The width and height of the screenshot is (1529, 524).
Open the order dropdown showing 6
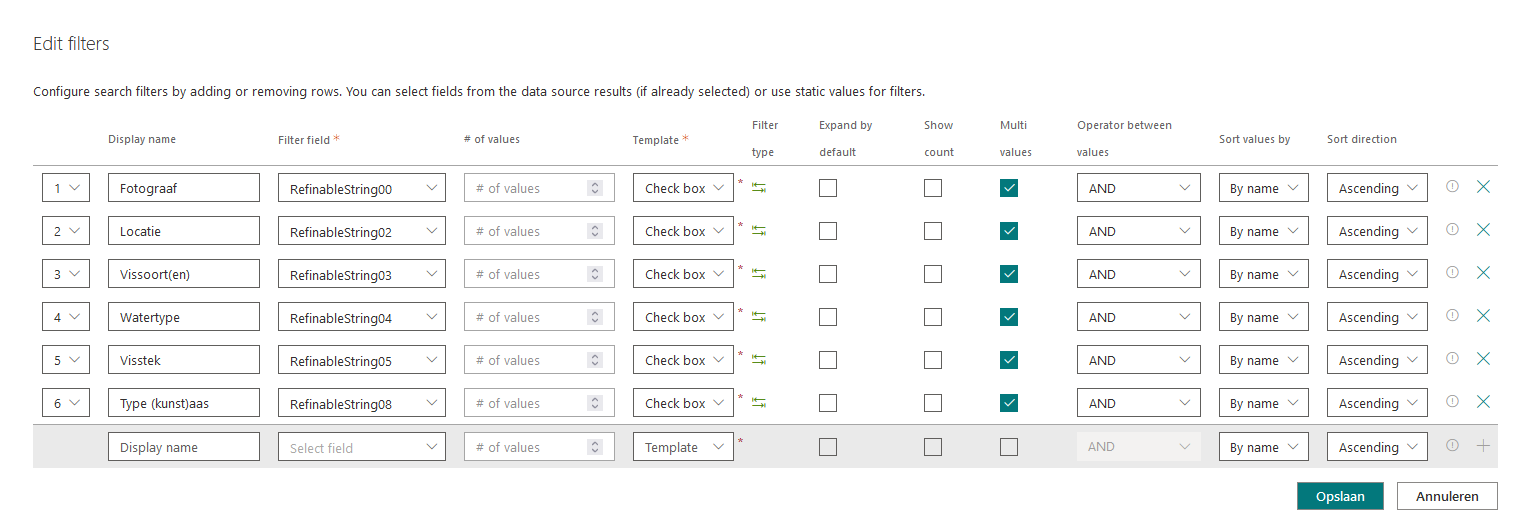click(x=66, y=403)
